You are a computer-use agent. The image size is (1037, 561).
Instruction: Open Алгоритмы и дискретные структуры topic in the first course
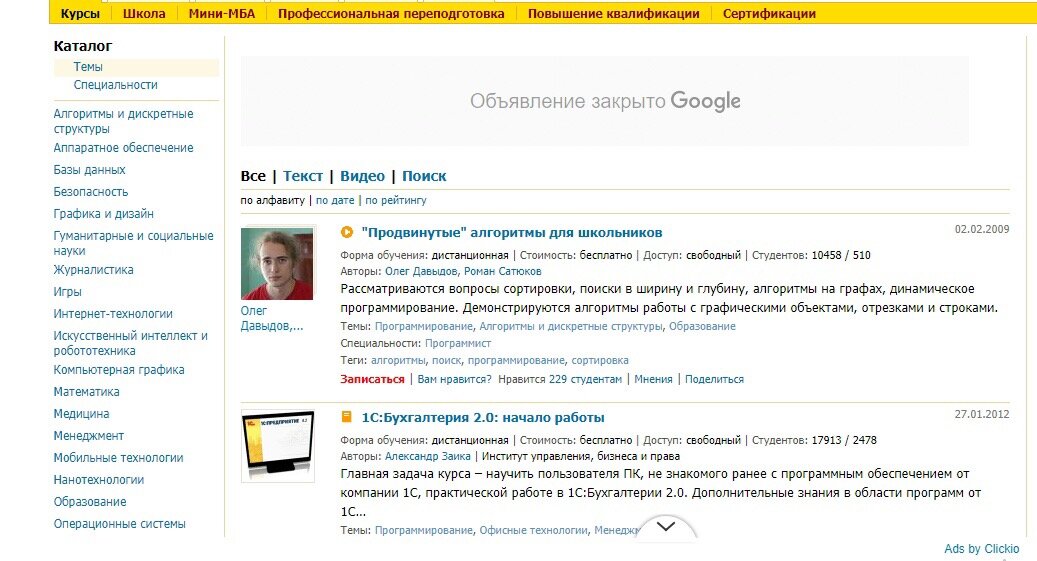[571, 326]
